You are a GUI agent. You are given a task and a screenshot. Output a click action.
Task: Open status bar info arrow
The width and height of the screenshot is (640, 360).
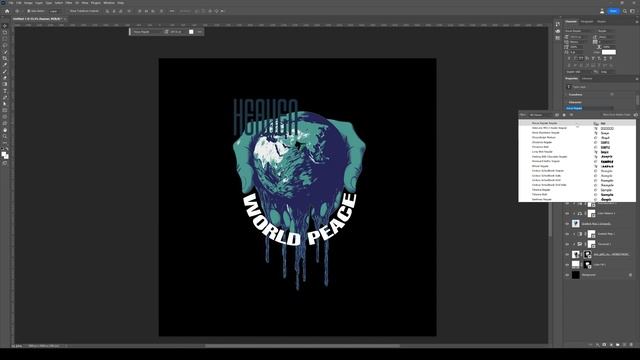click(67, 346)
